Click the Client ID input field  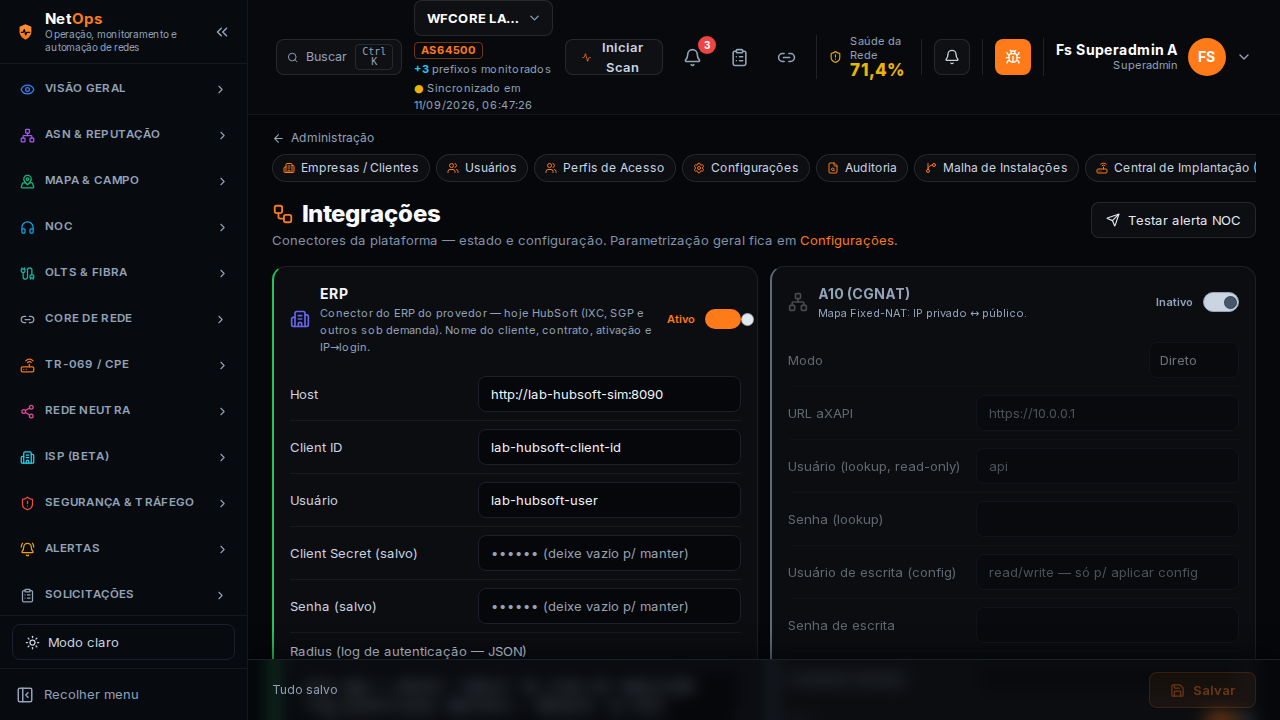pos(609,447)
